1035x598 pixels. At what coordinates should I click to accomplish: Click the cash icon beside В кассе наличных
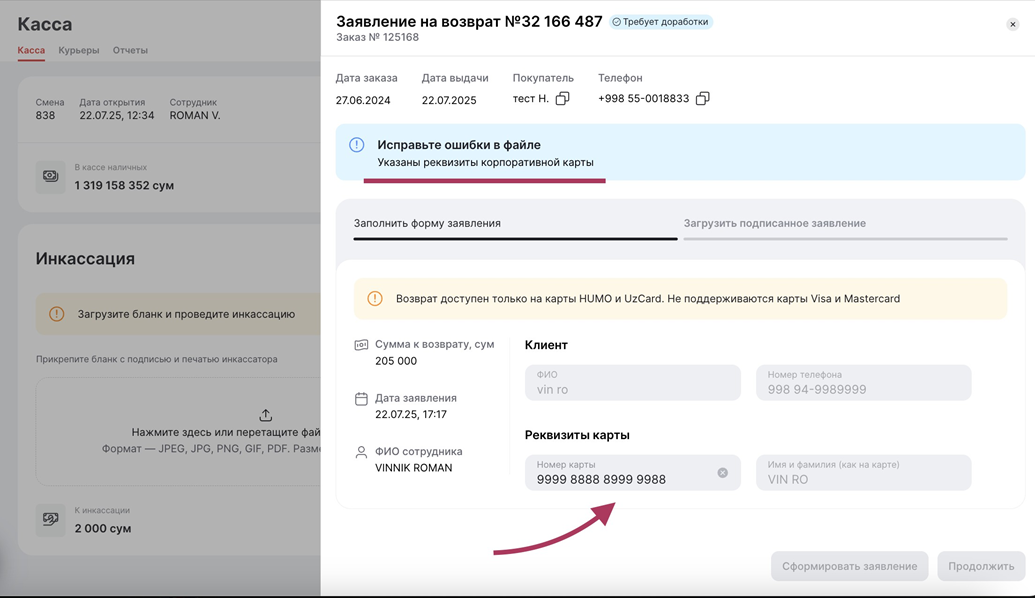(x=51, y=177)
